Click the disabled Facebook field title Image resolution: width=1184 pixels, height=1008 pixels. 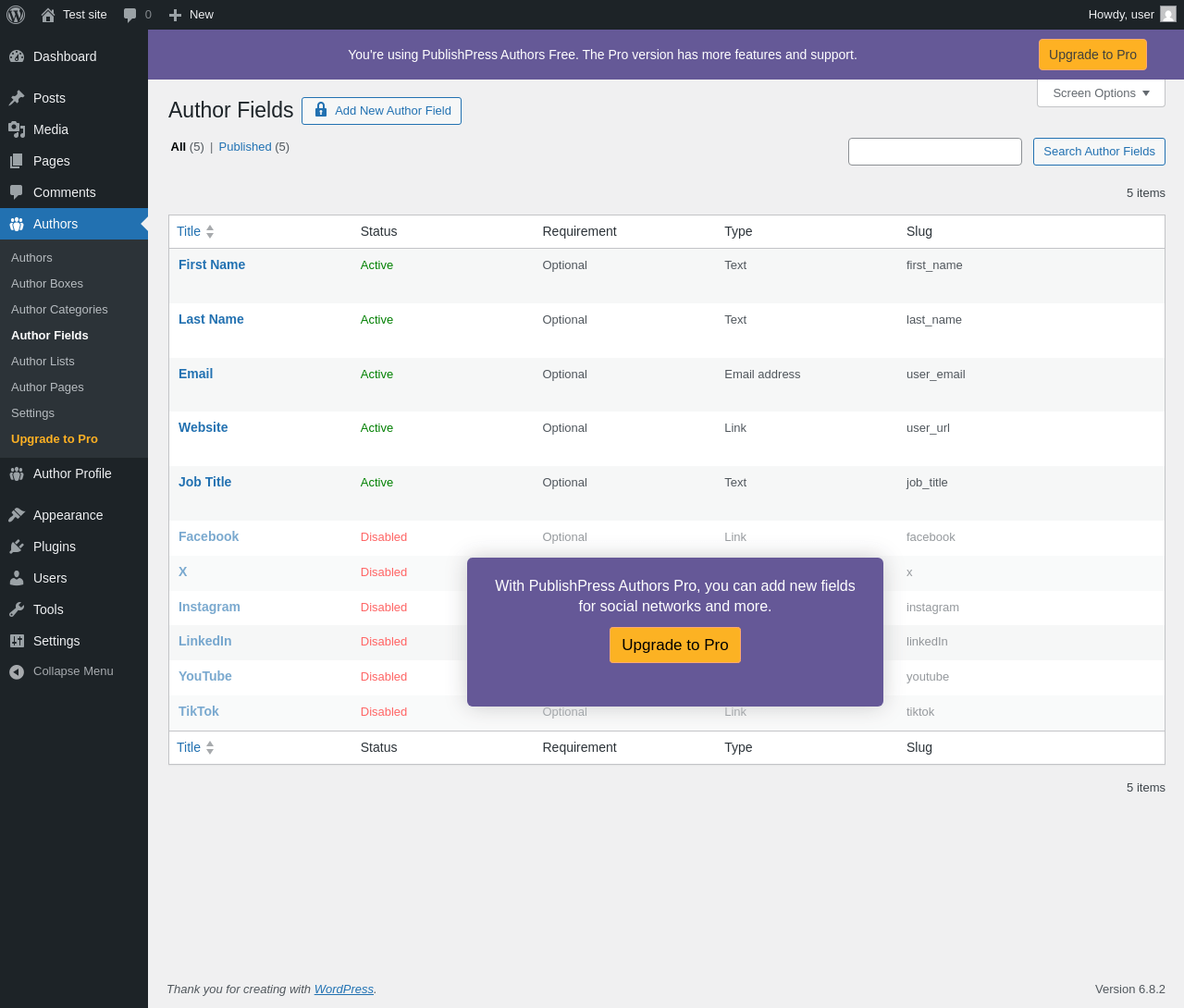[x=208, y=536]
